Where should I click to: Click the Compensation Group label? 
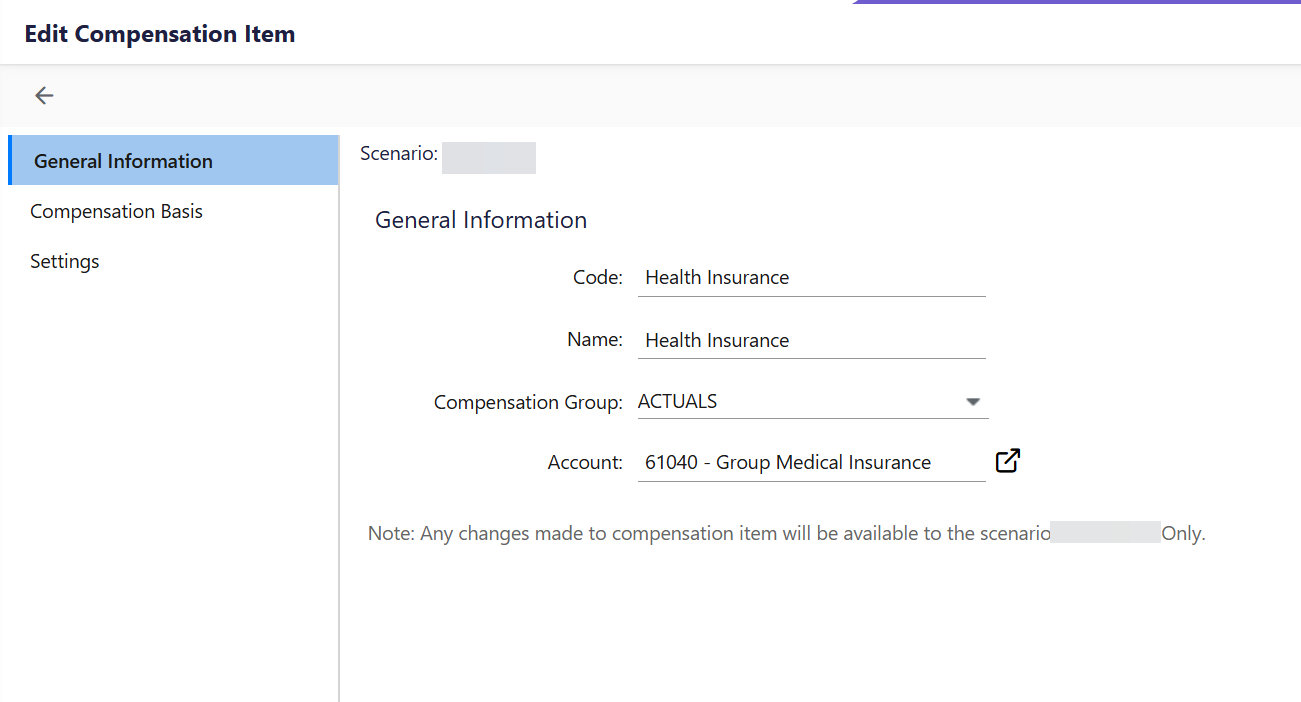528,402
